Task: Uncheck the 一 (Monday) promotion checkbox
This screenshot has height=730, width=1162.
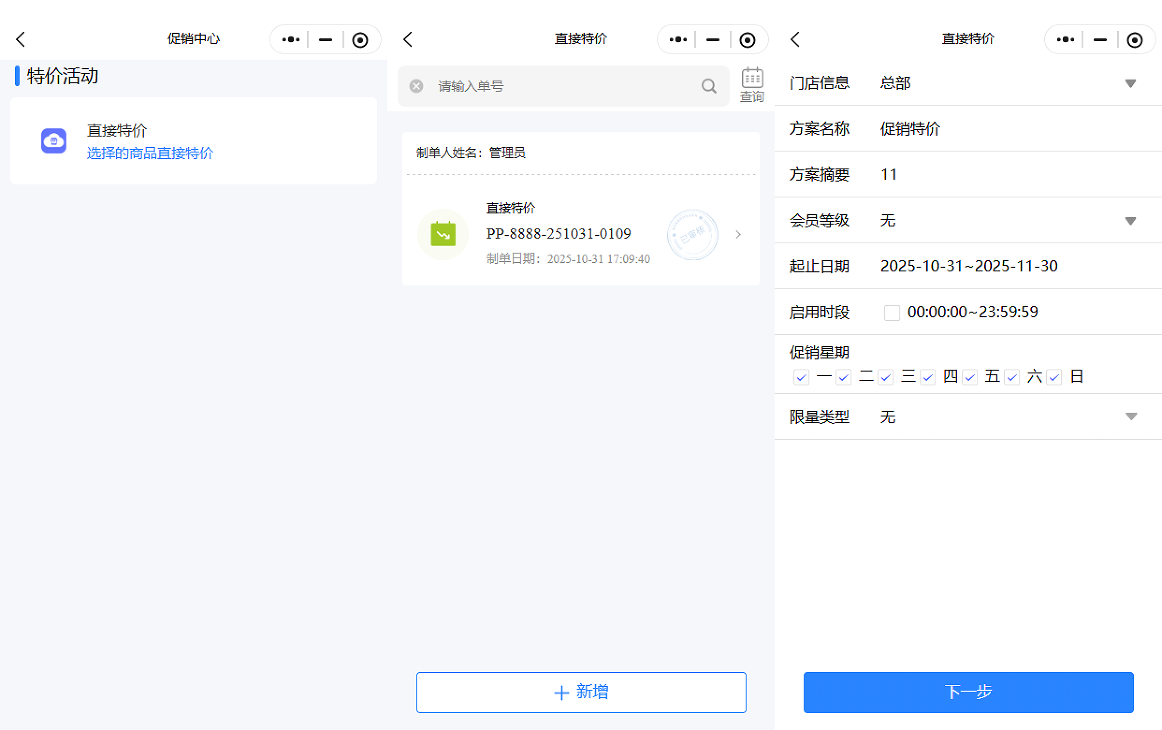Action: (801, 377)
